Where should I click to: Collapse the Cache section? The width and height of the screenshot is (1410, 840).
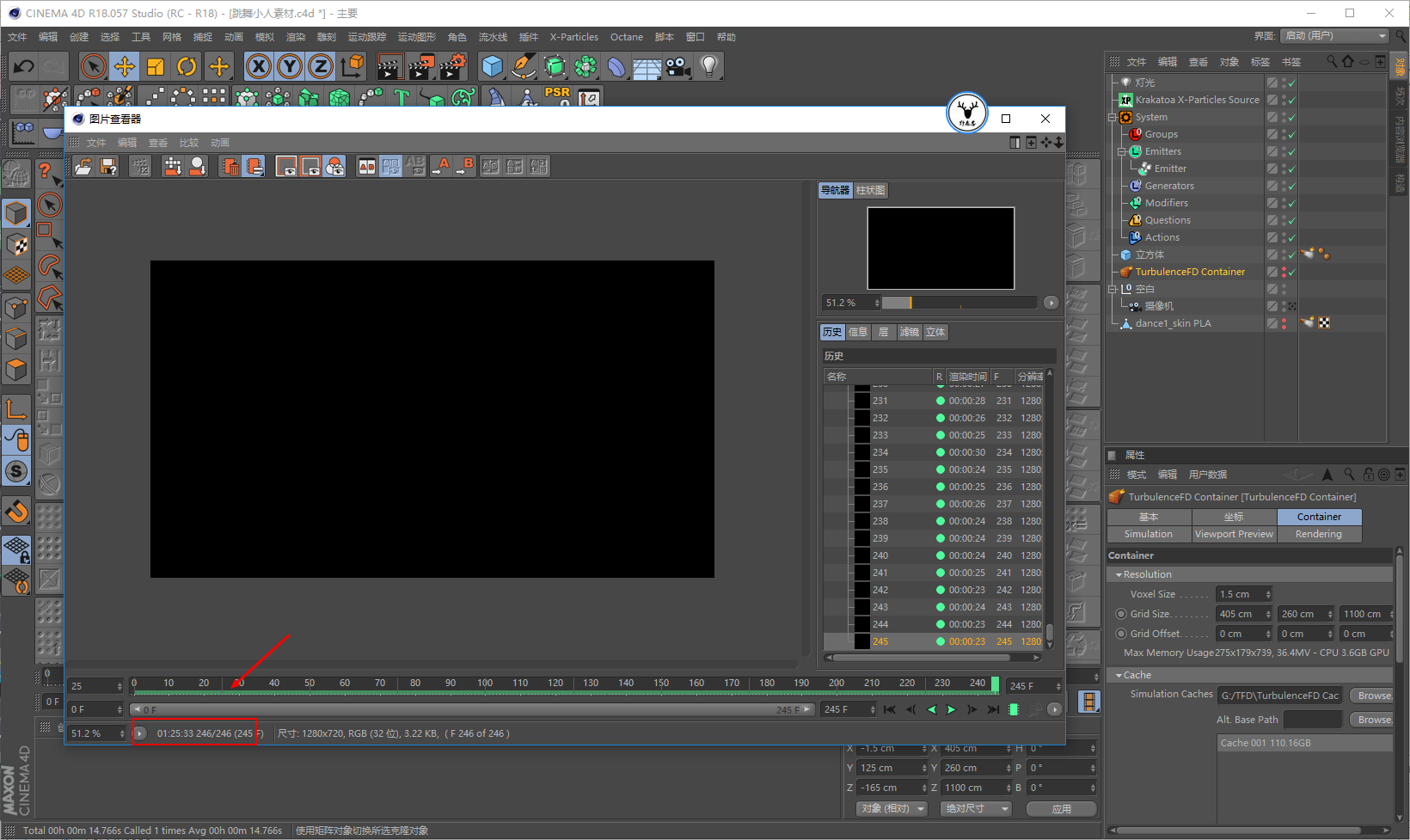click(1119, 675)
